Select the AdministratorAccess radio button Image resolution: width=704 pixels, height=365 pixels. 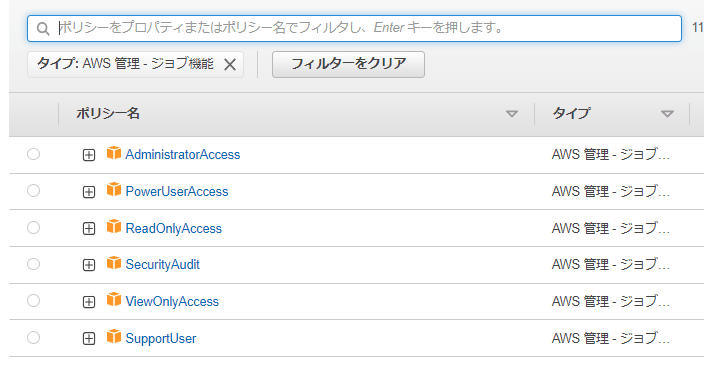33,154
